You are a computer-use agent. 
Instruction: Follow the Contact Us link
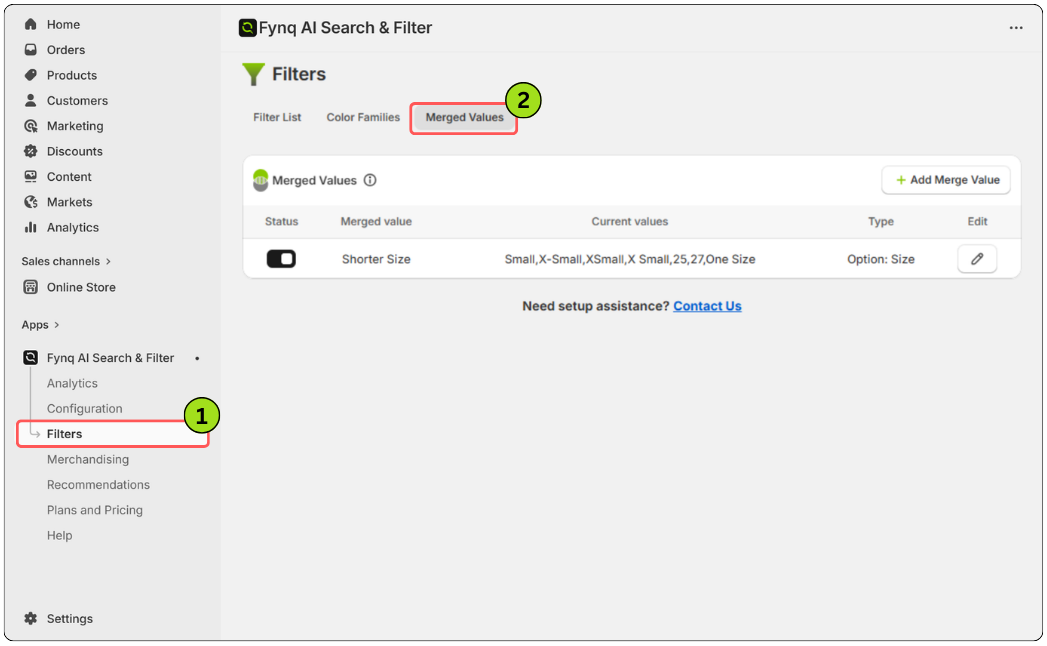[x=707, y=306]
